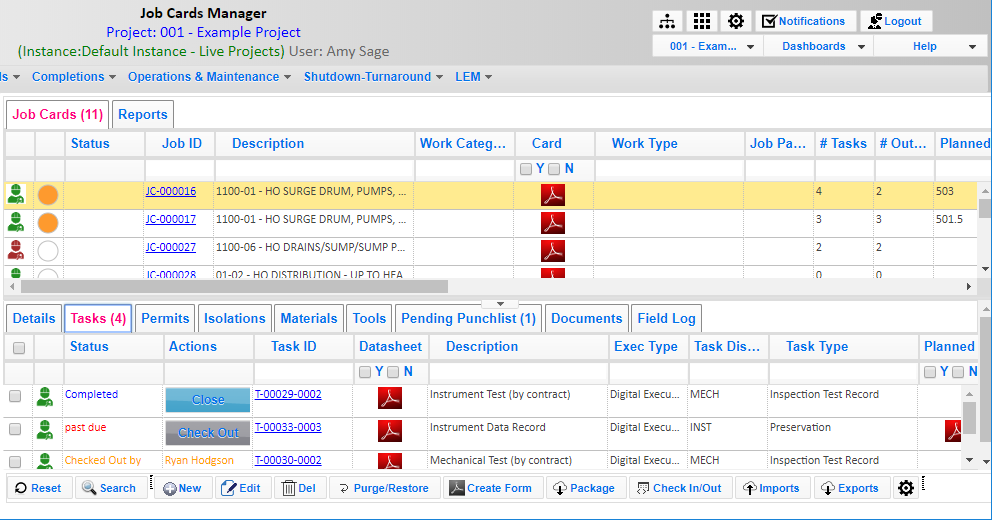992x520 pixels.
Task: Open Details tab
Action: click(x=34, y=318)
